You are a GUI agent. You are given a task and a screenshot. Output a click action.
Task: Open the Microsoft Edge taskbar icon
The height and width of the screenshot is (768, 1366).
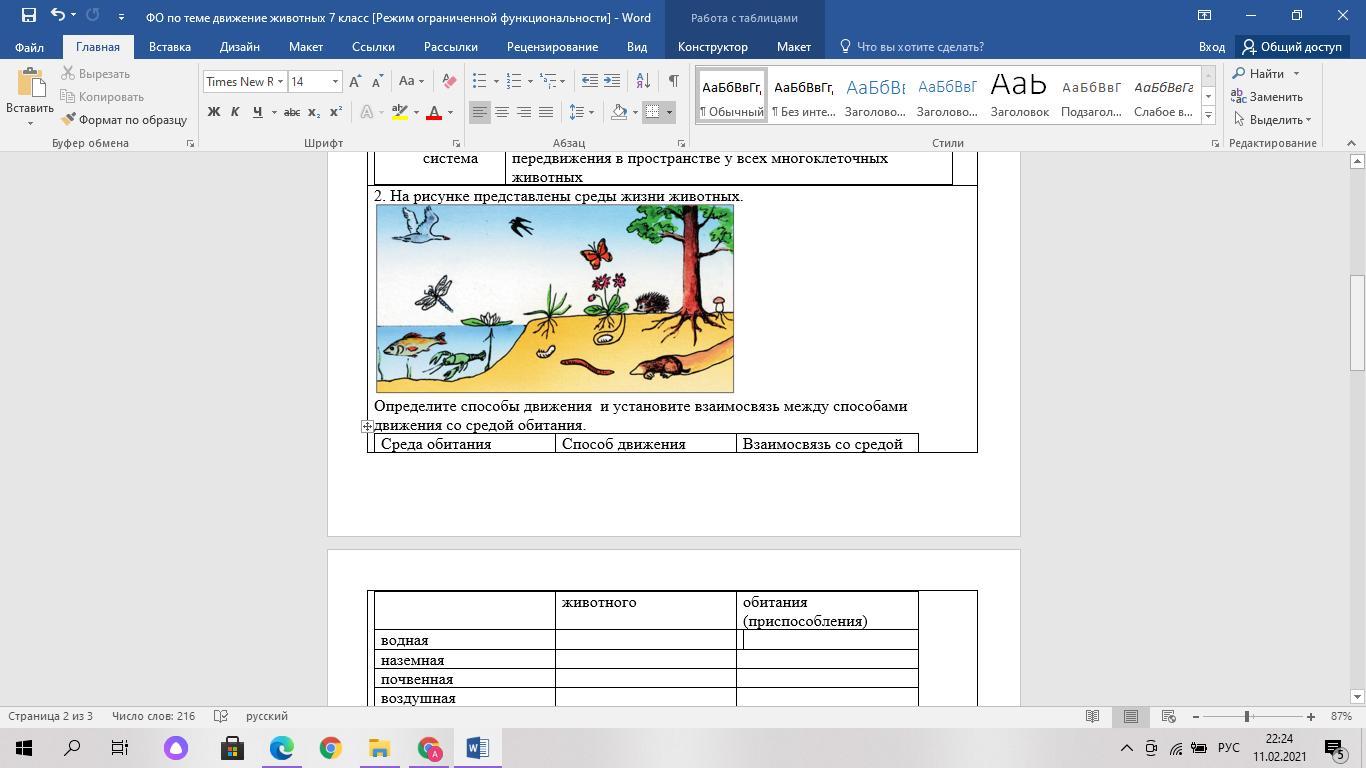(281, 748)
